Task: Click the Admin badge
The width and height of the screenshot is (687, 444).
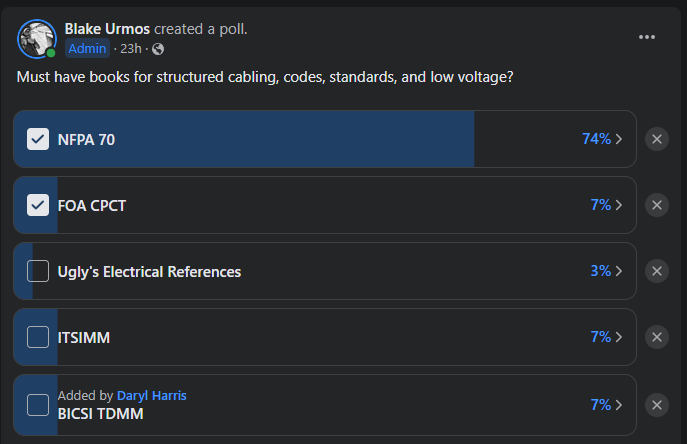Action: click(x=87, y=49)
